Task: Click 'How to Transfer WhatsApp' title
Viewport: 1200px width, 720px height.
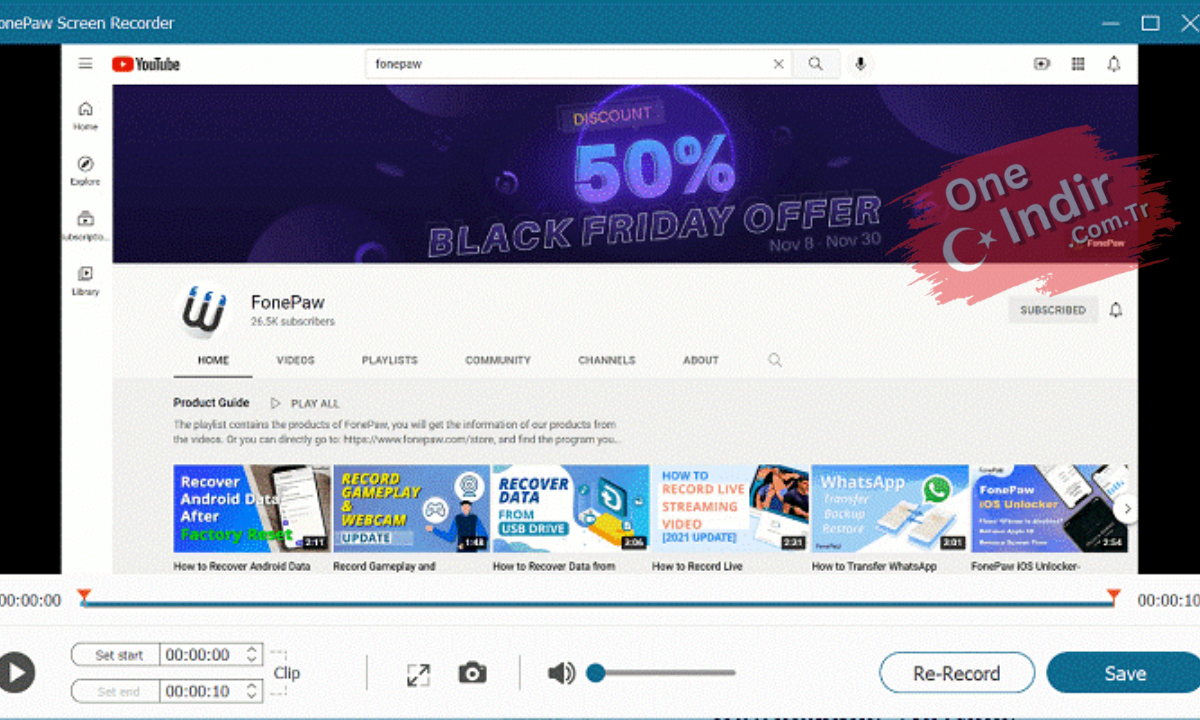Action: point(874,566)
